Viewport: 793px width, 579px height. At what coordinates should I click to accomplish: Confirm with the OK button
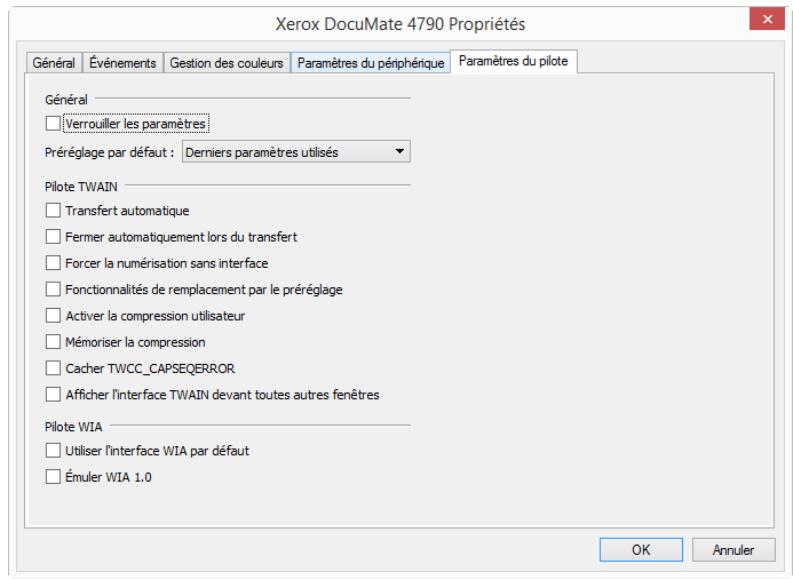(x=641, y=550)
